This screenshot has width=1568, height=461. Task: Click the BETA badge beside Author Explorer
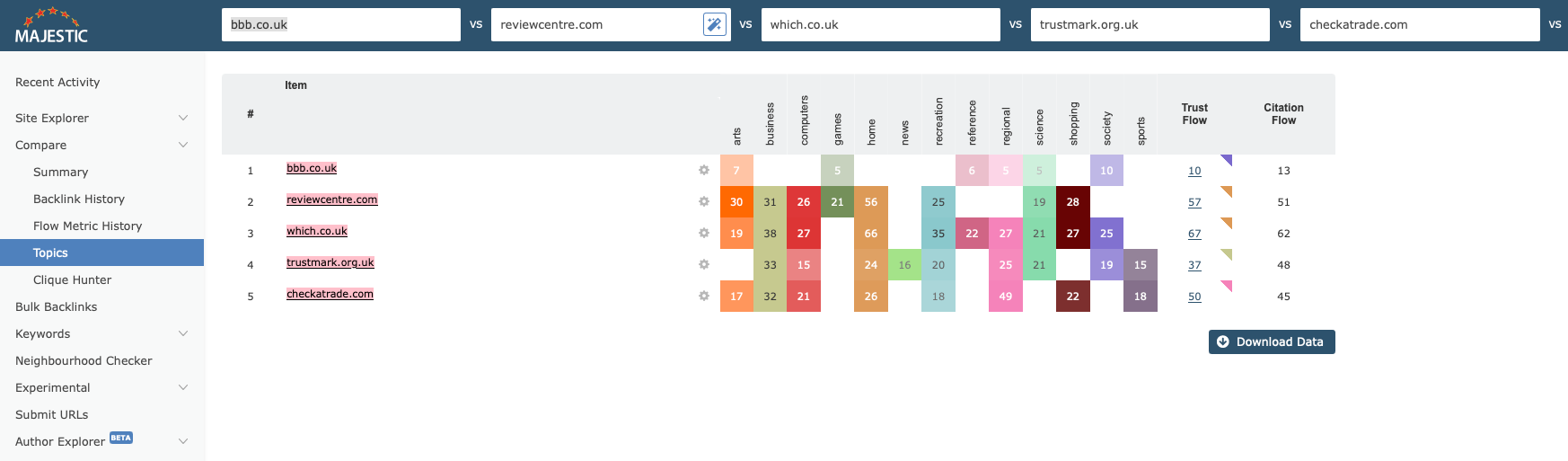(121, 438)
